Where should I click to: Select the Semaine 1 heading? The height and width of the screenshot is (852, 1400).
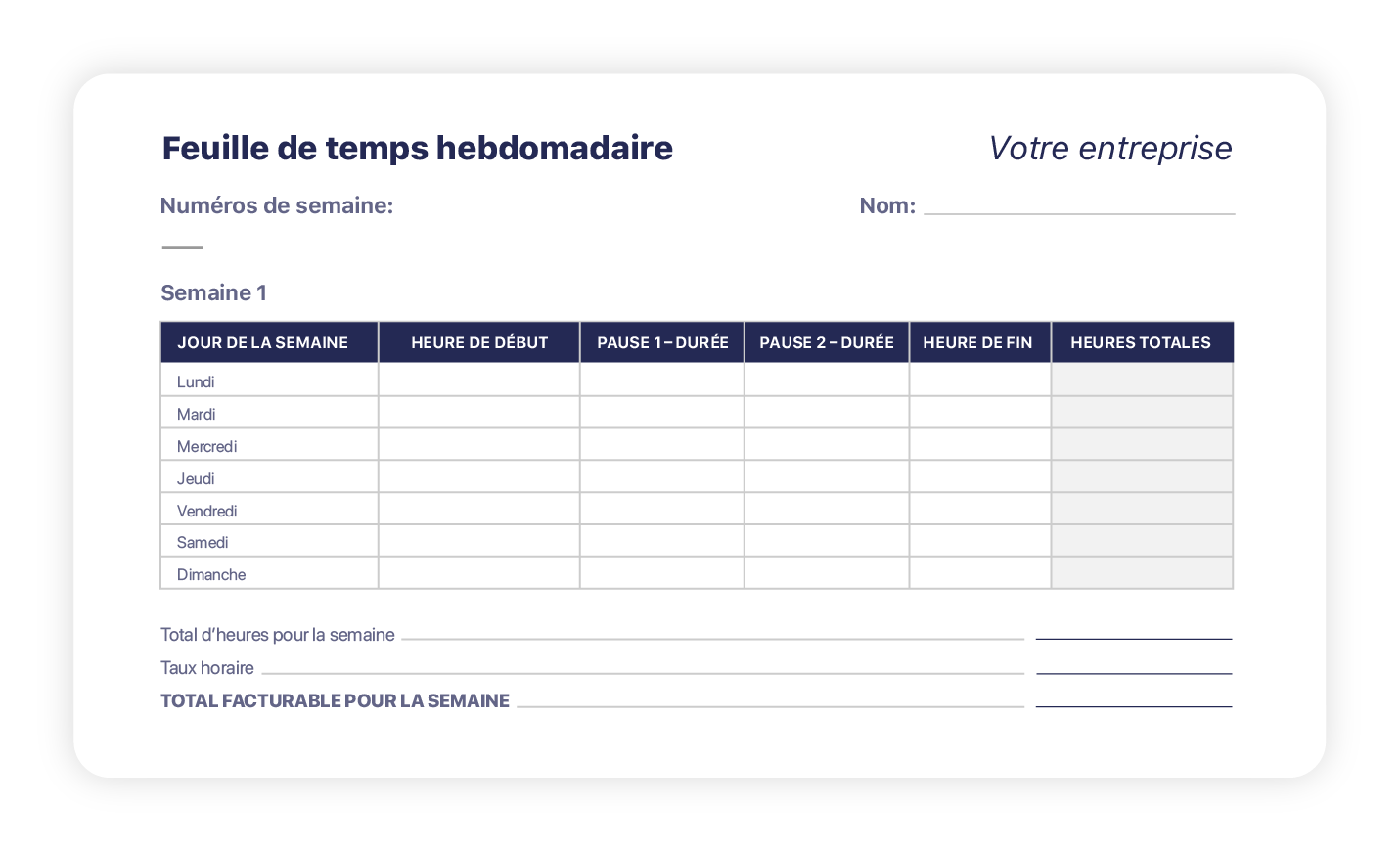[x=213, y=293]
